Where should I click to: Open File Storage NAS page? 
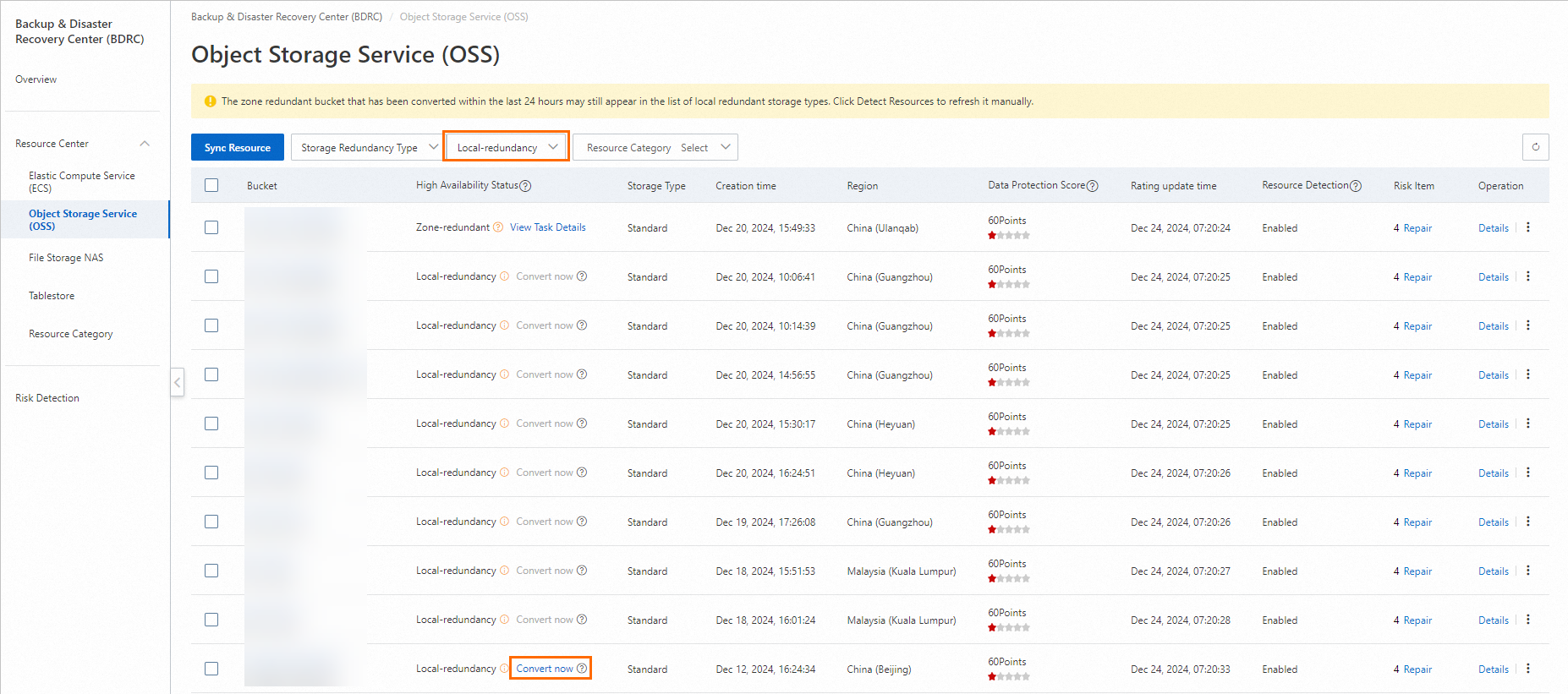coord(66,258)
